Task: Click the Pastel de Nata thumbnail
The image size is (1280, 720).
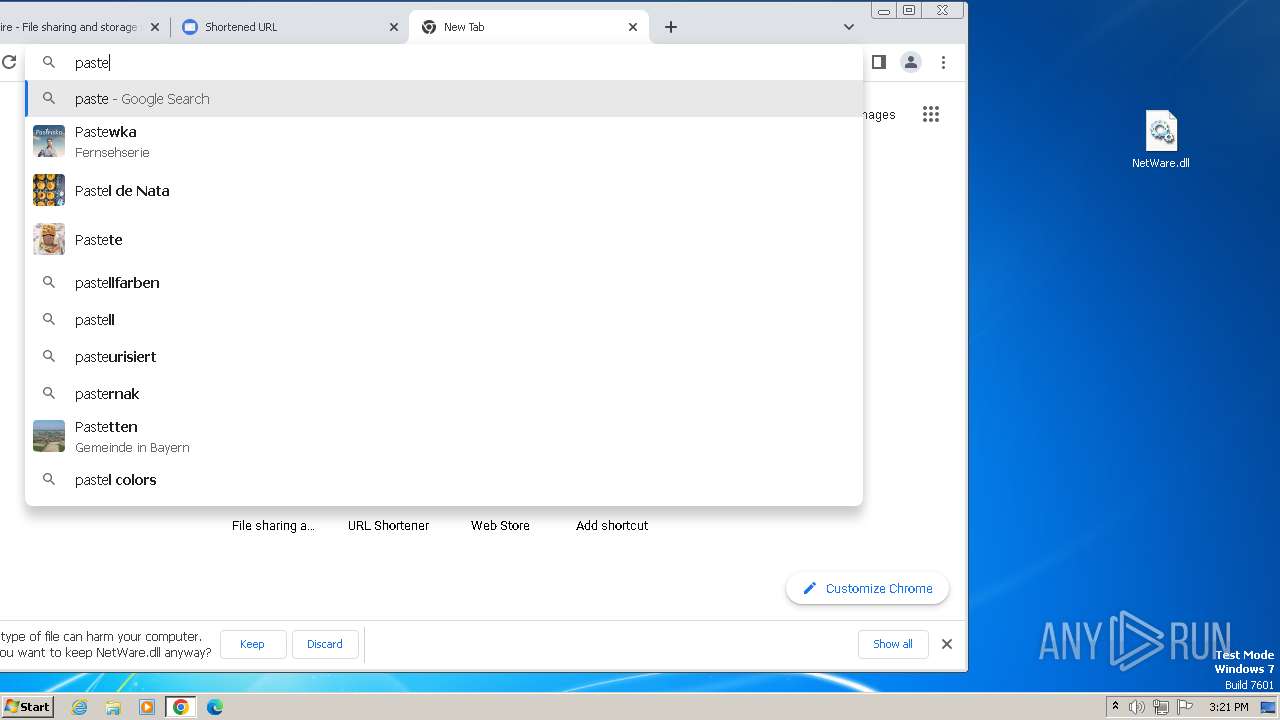Action: [49, 190]
